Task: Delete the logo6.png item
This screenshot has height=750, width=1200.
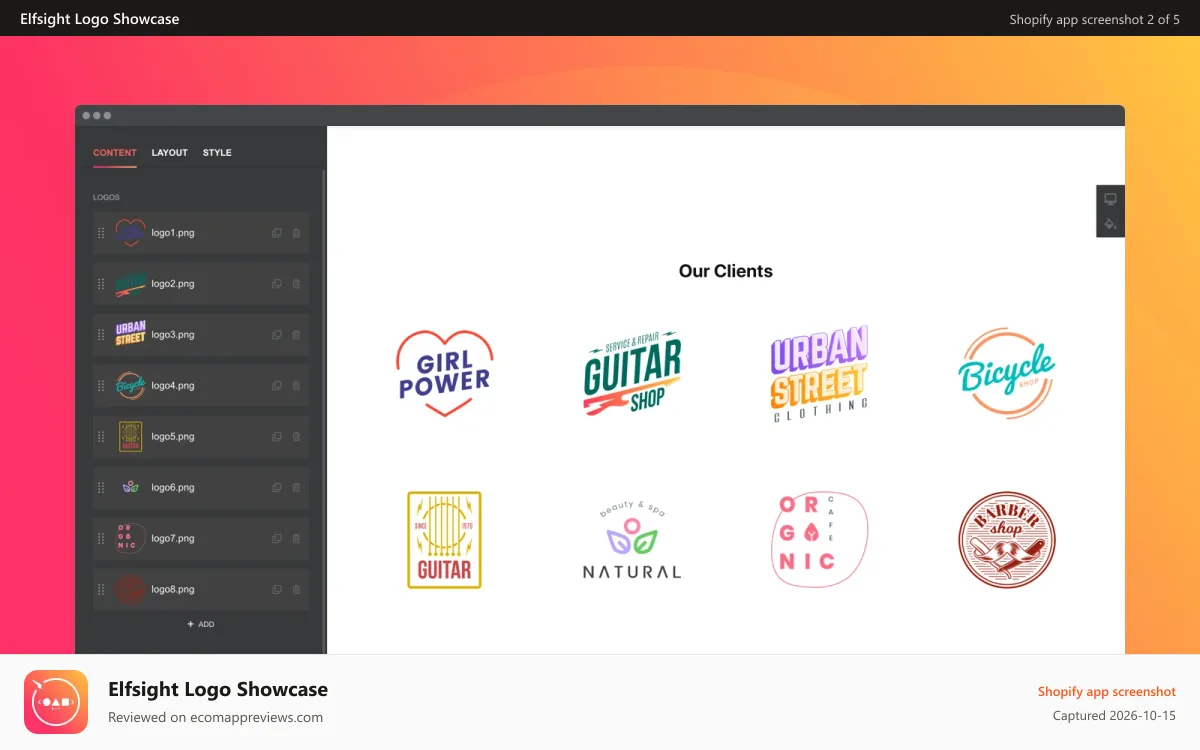Action: coord(296,488)
